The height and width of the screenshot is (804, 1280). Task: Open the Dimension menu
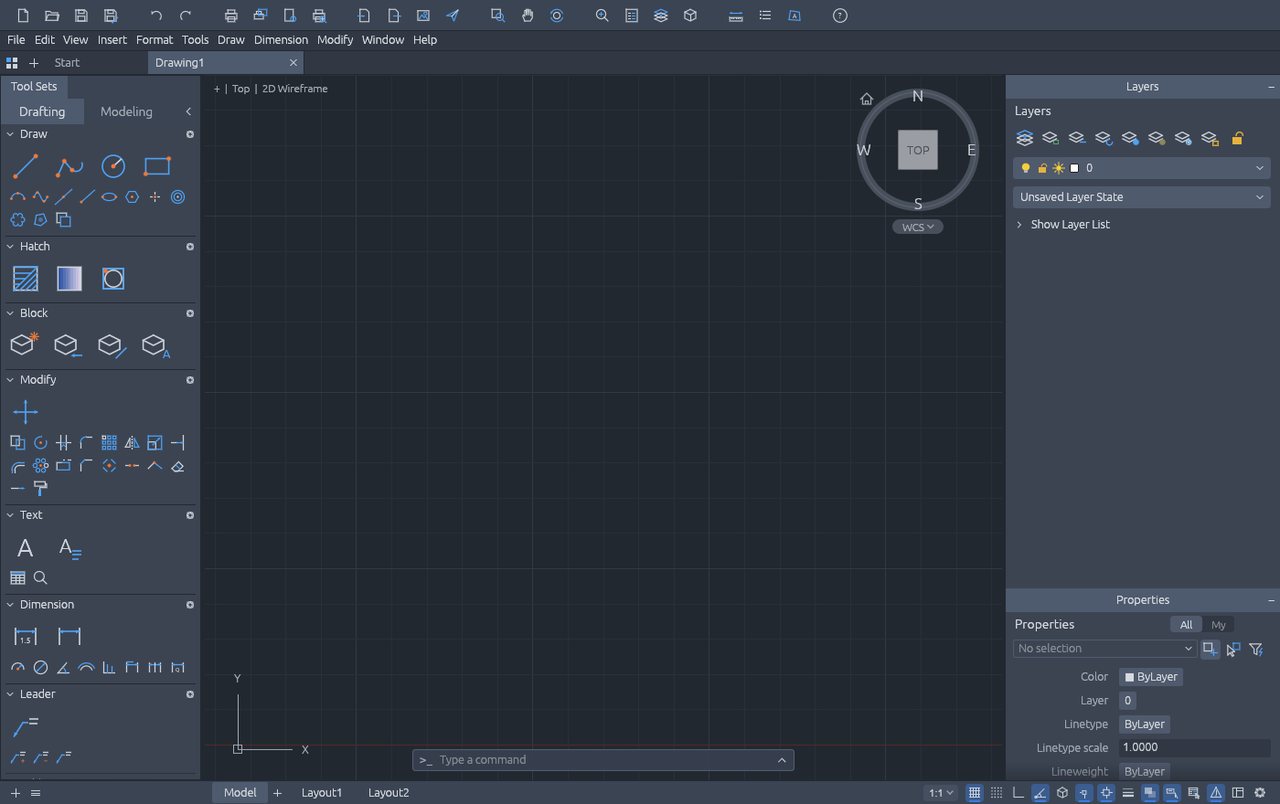281,40
